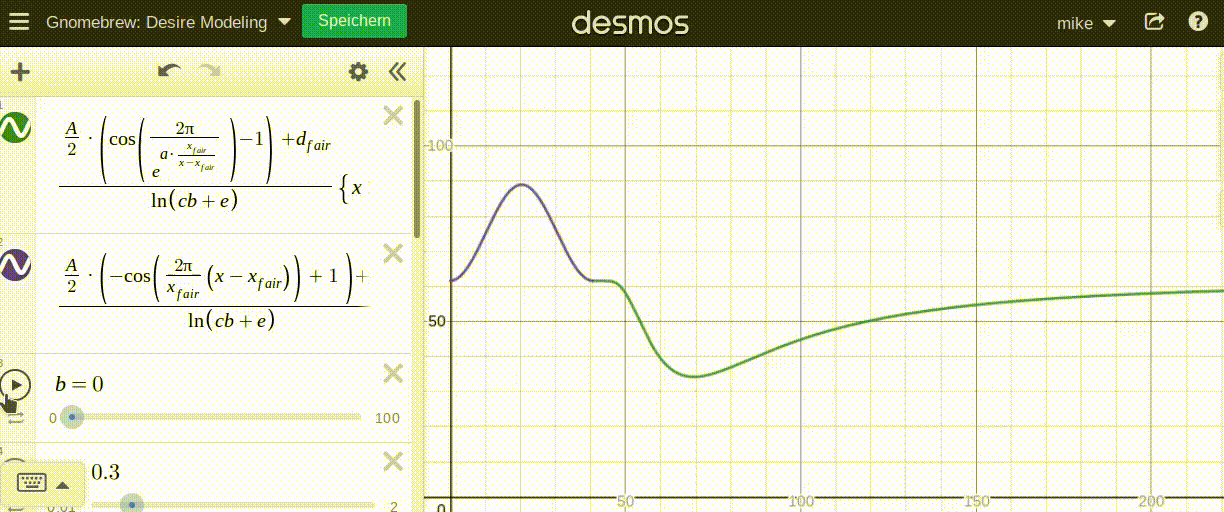Play the b slider animation

point(15,384)
